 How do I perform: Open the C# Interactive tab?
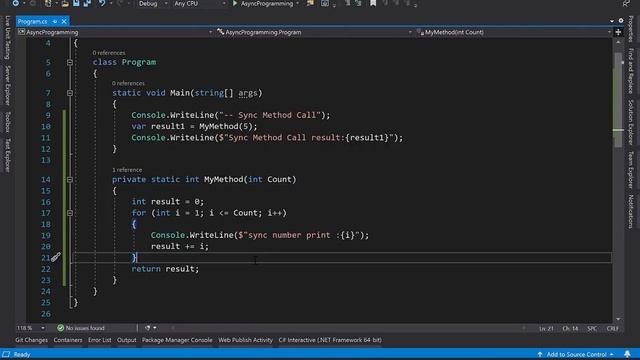pyautogui.click(x=330, y=340)
